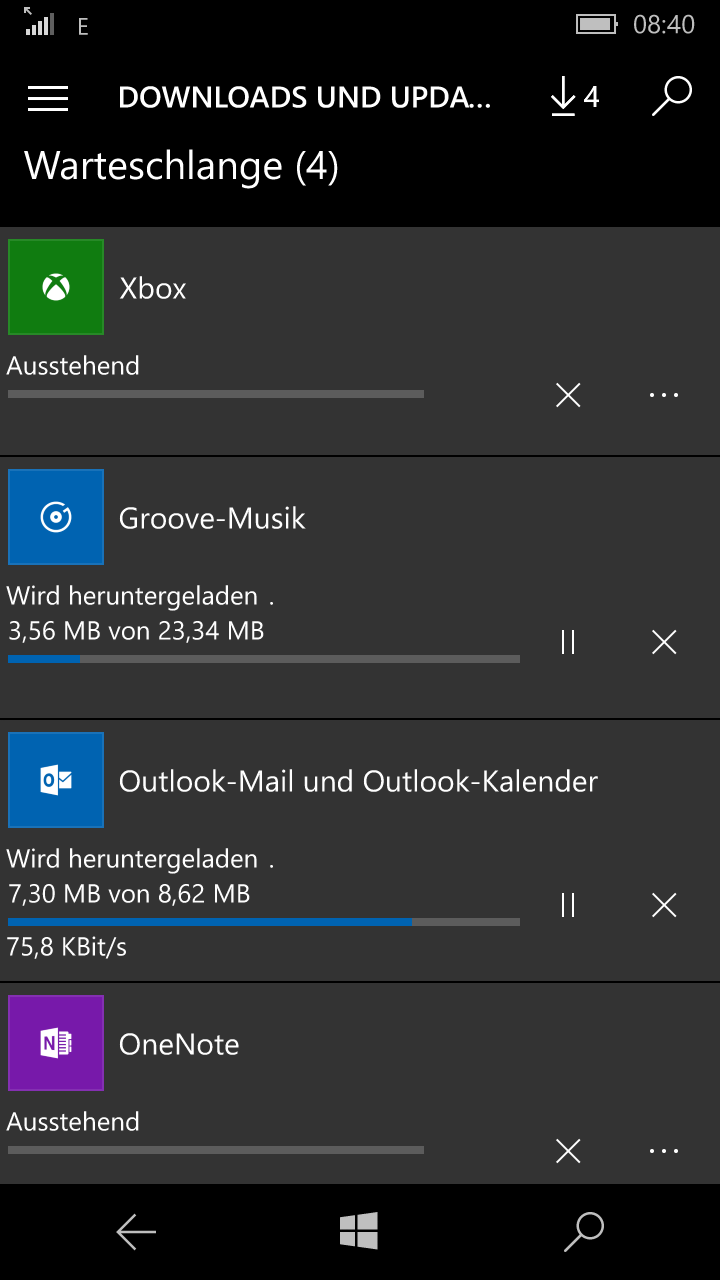This screenshot has height=1280, width=720.
Task: Go back using the back arrow
Action: [x=136, y=1232]
